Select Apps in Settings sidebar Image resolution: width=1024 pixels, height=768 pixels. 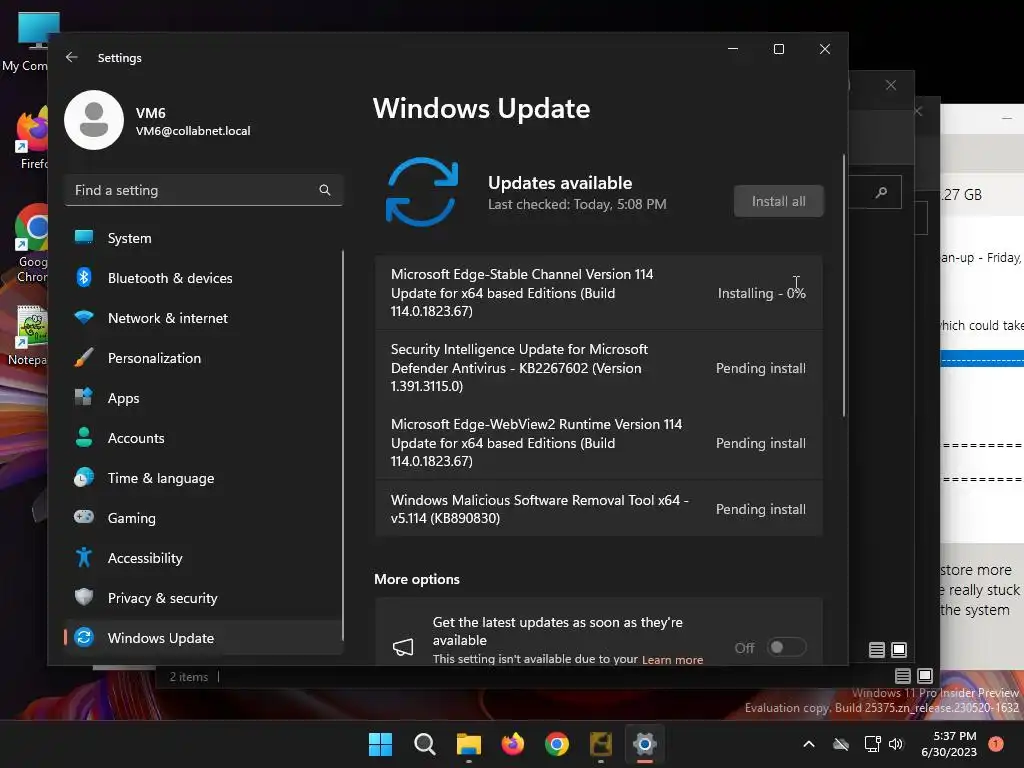[x=203, y=398]
